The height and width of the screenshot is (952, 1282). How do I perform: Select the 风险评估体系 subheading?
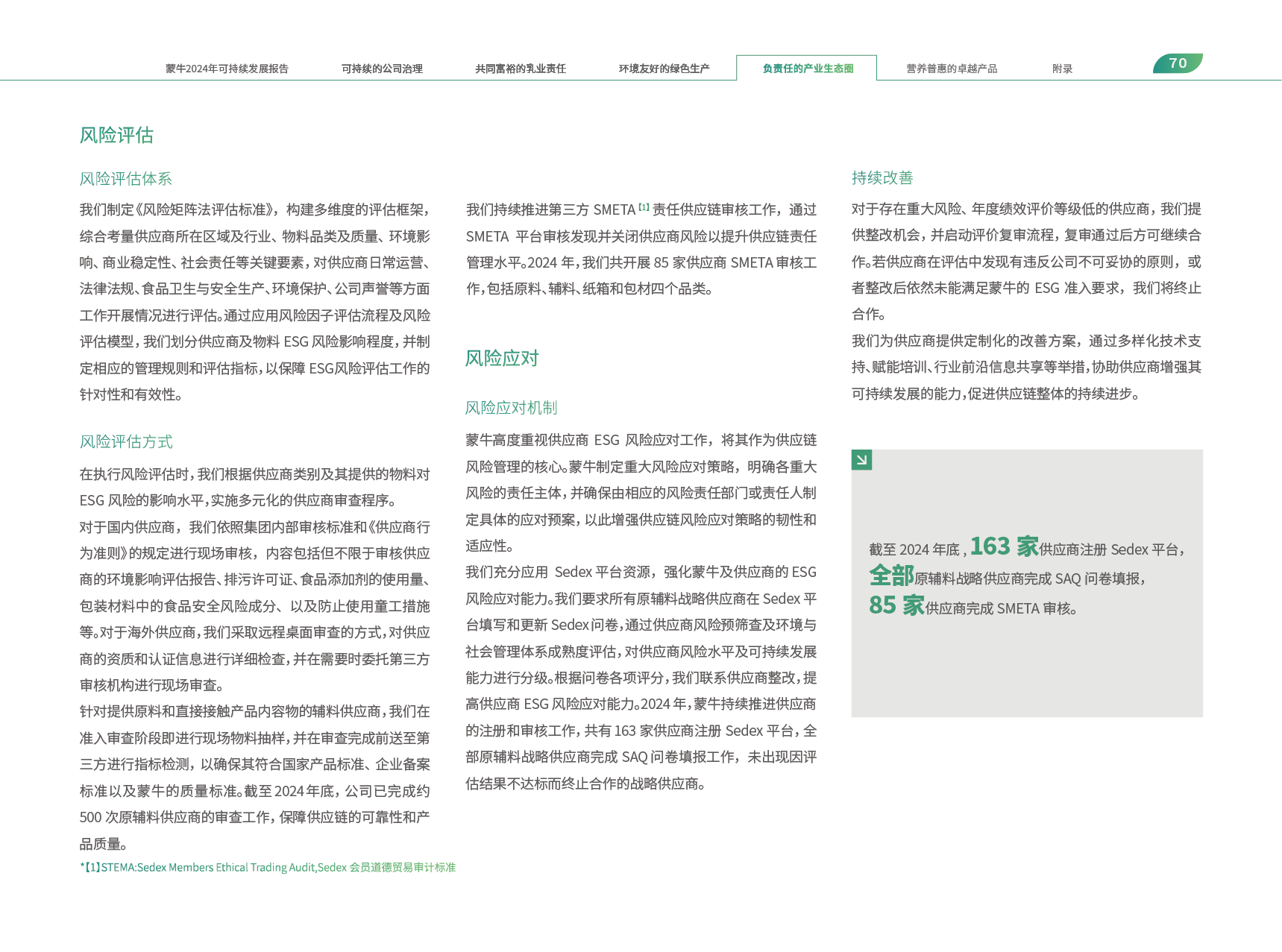(x=125, y=179)
